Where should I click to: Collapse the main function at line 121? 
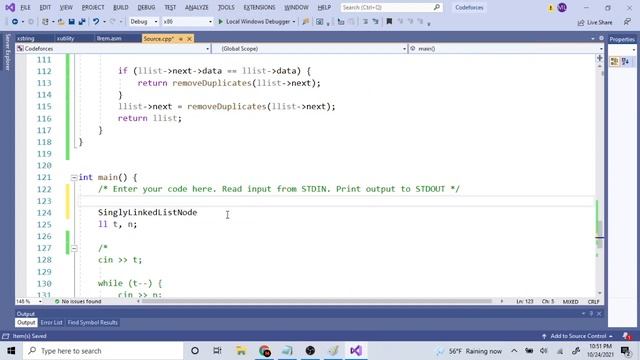pyautogui.click(x=74, y=178)
